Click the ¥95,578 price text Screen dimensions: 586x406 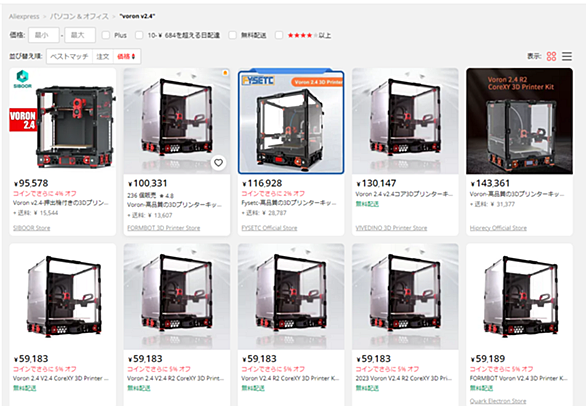pyautogui.click(x=31, y=184)
